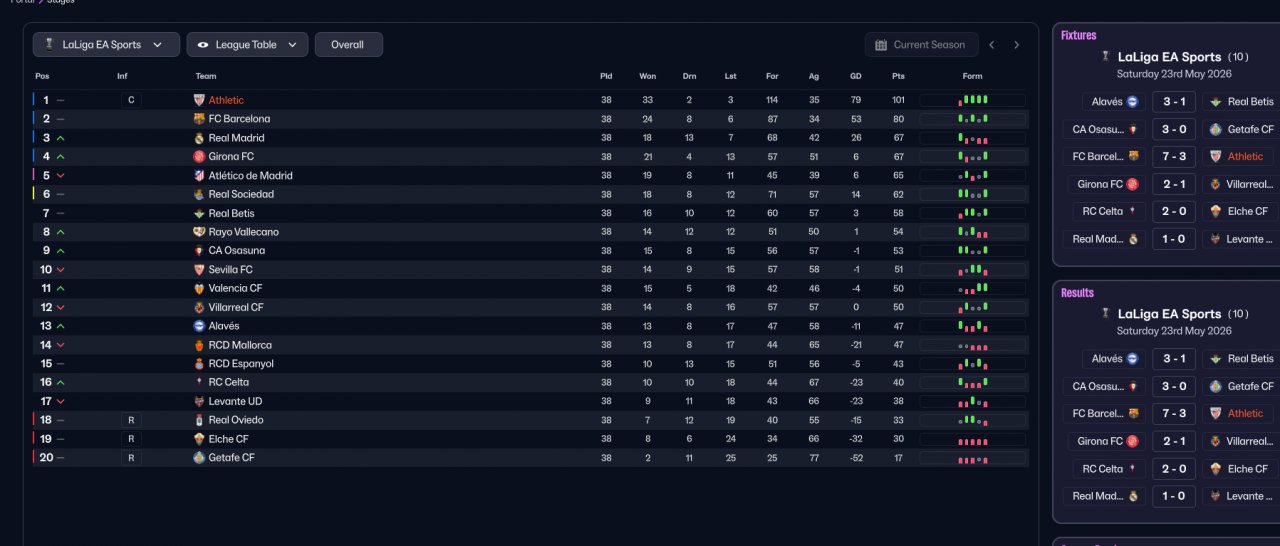This screenshot has height=546, width=1280.
Task: Click the Real Madrid badge in table row 3
Action: tap(199, 138)
